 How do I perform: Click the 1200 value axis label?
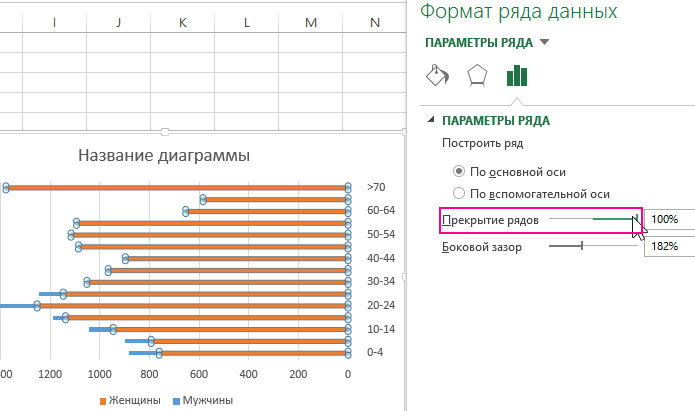[50, 374]
